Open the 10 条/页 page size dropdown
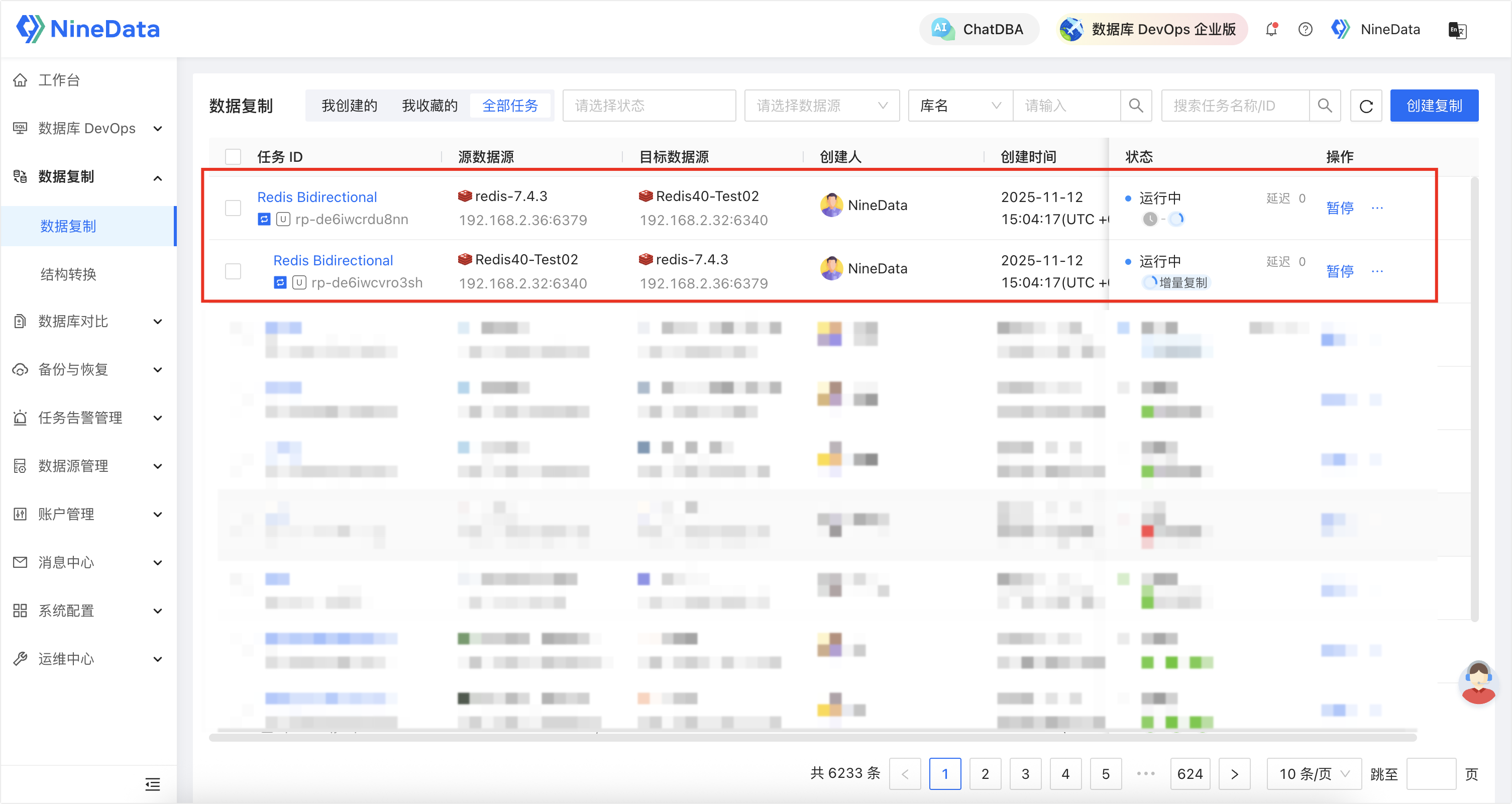The width and height of the screenshot is (1512, 804). pyautogui.click(x=1314, y=774)
